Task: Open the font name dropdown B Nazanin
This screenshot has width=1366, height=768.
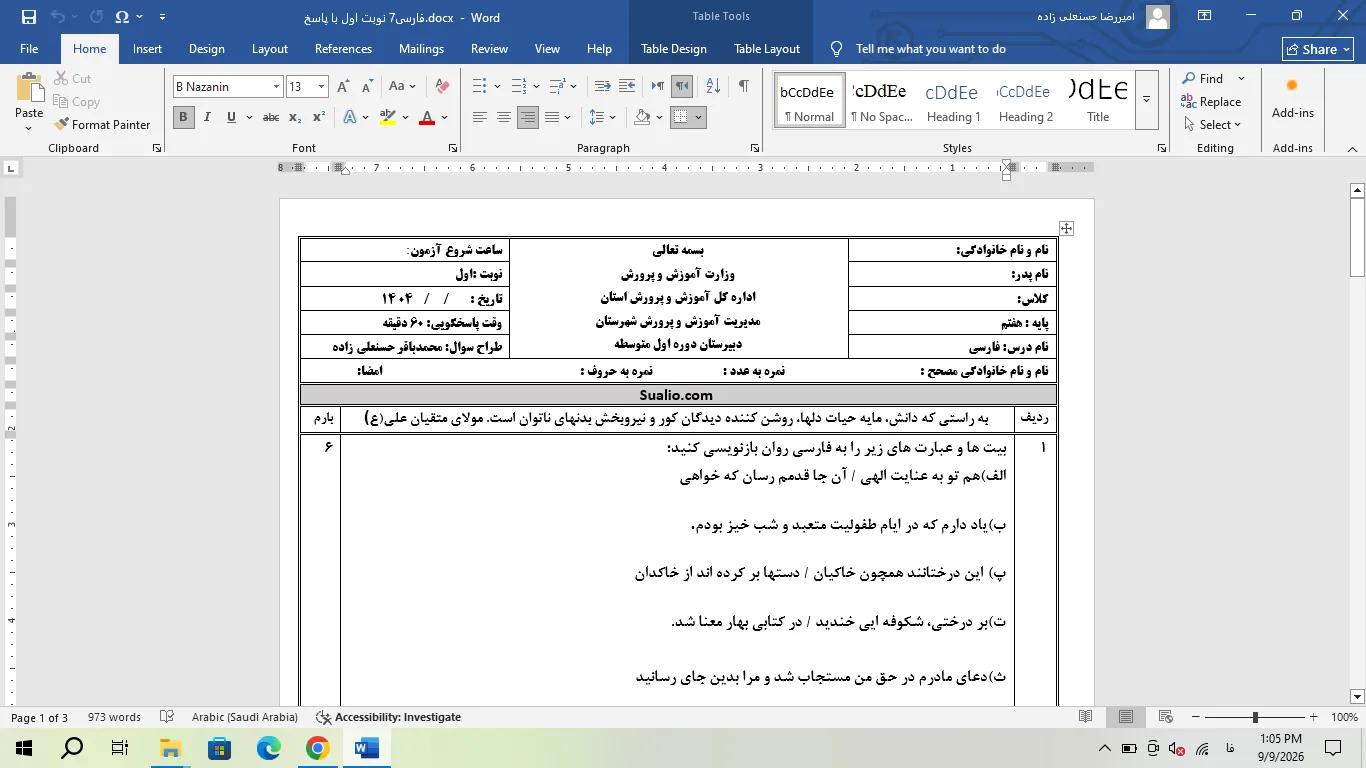Action: point(276,87)
